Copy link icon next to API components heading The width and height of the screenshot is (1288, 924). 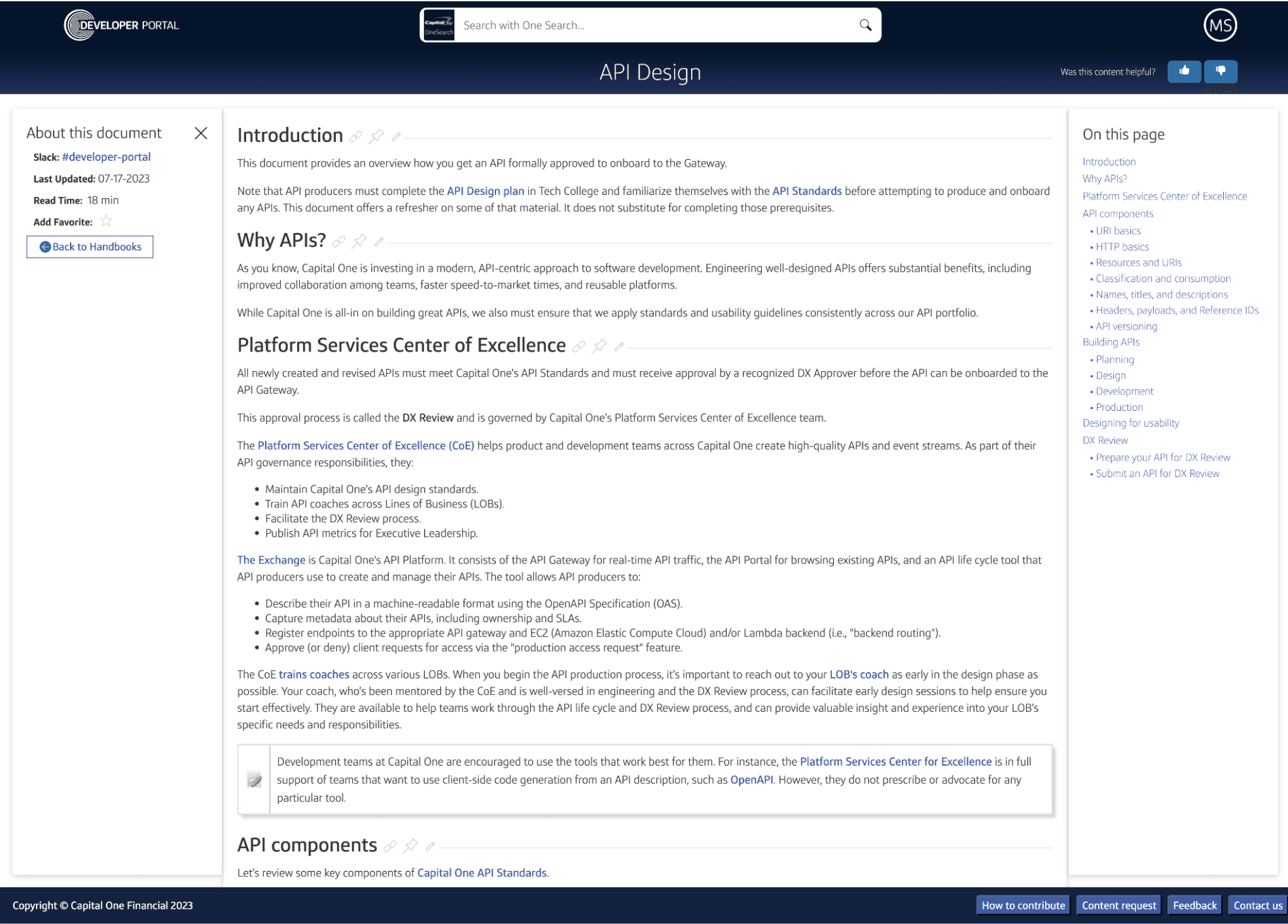(x=390, y=846)
